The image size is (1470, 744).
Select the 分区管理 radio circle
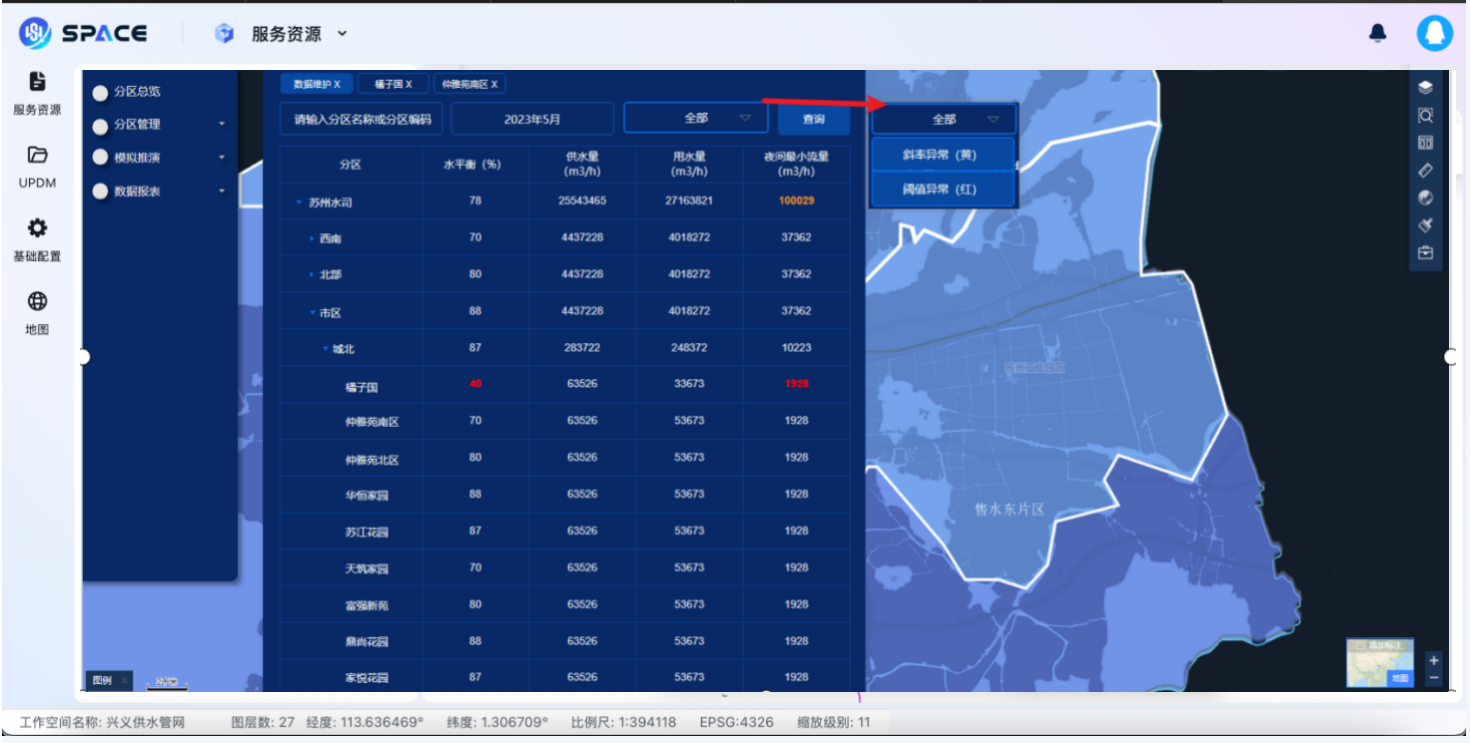click(100, 126)
